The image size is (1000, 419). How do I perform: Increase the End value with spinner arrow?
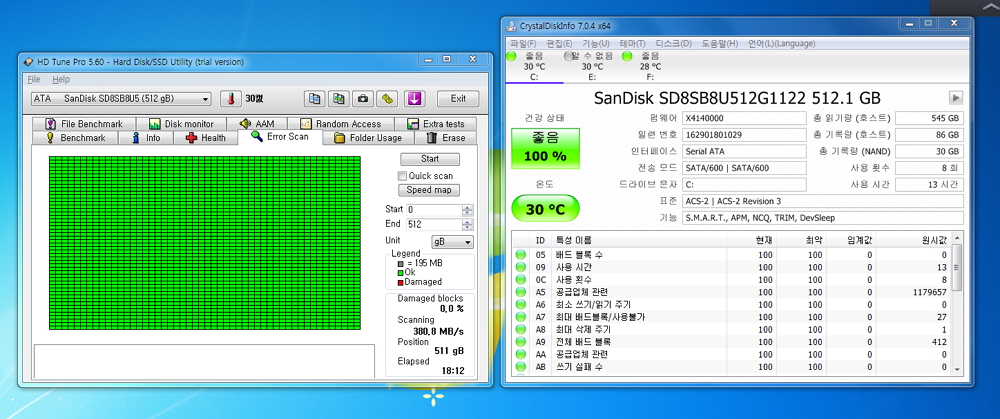[x=467, y=221]
